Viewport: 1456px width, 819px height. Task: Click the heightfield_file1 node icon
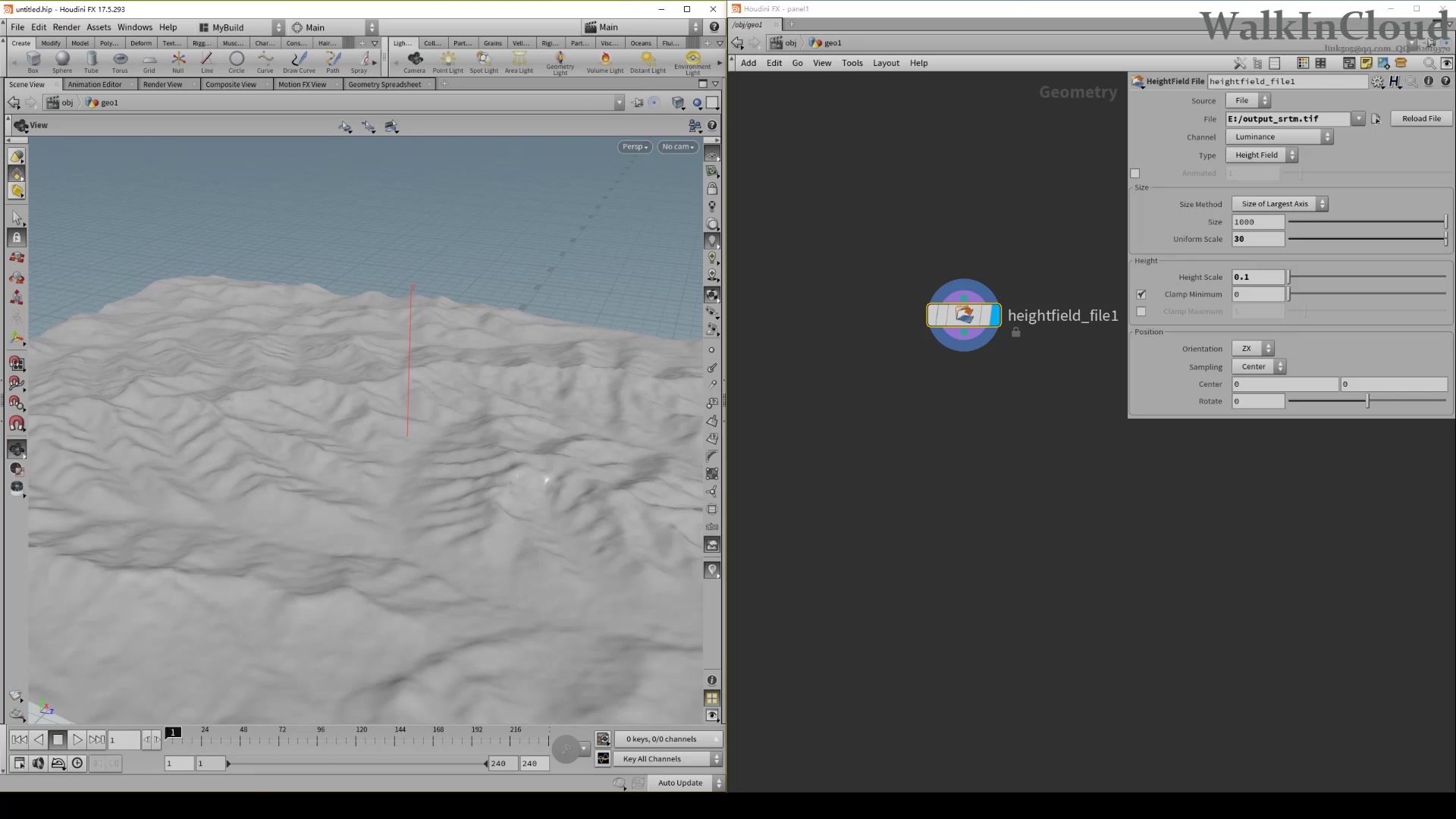point(964,315)
